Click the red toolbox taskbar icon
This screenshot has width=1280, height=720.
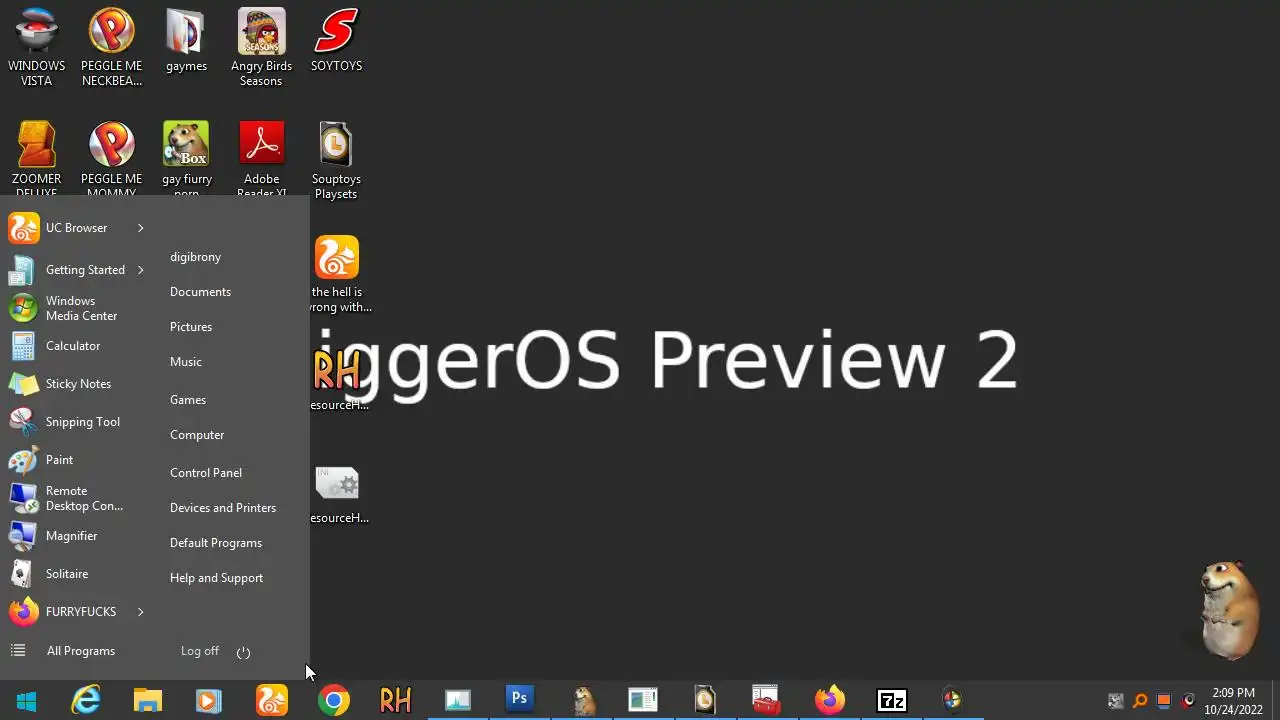[765, 701]
